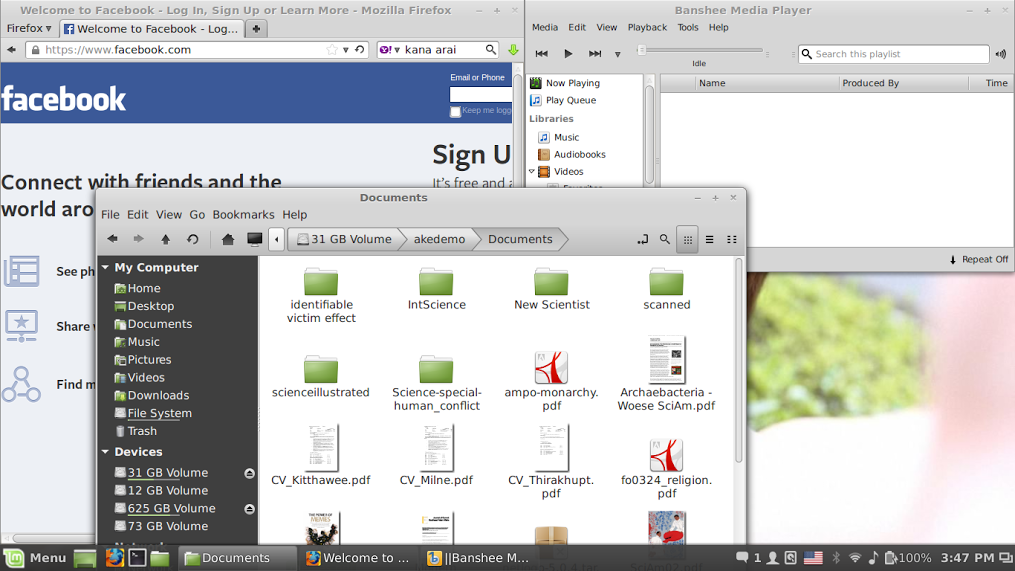
Task: Open Go menu in Documents window
Action: click(197, 215)
